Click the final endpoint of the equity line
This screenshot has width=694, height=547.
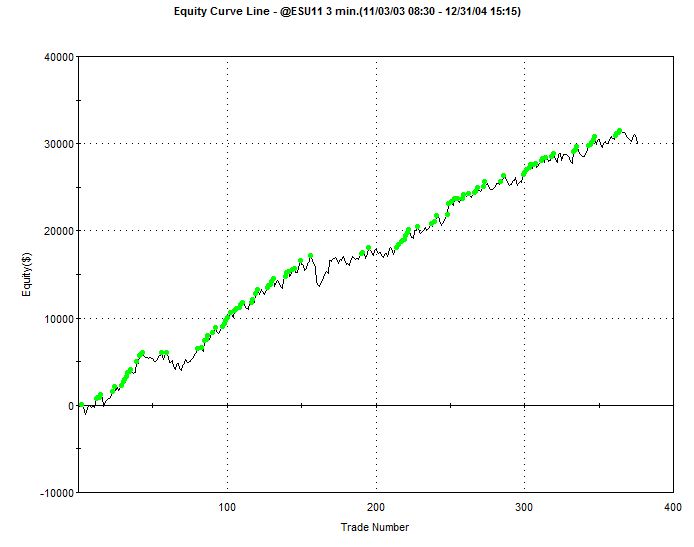[x=637, y=143]
